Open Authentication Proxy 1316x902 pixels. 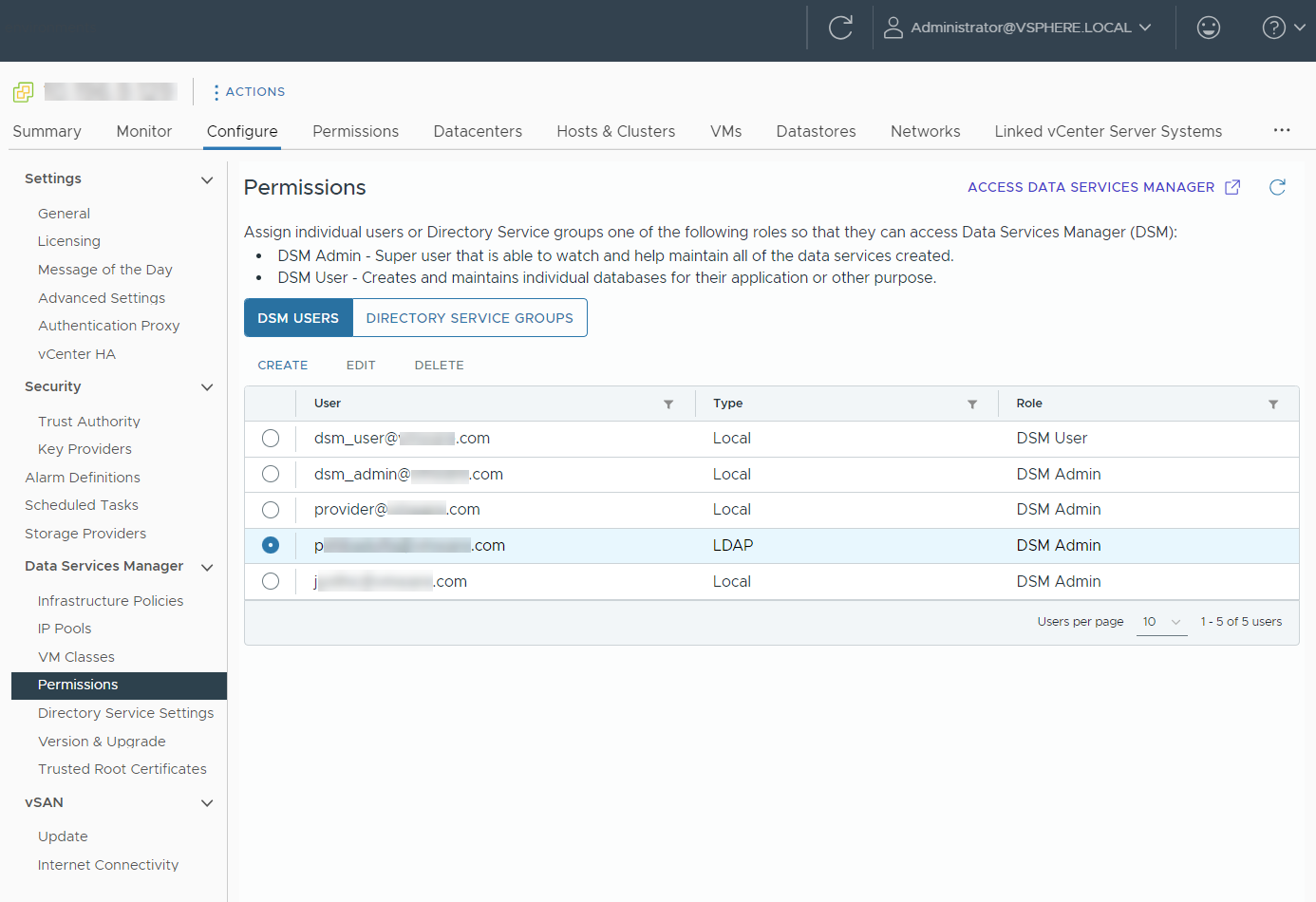pos(109,326)
